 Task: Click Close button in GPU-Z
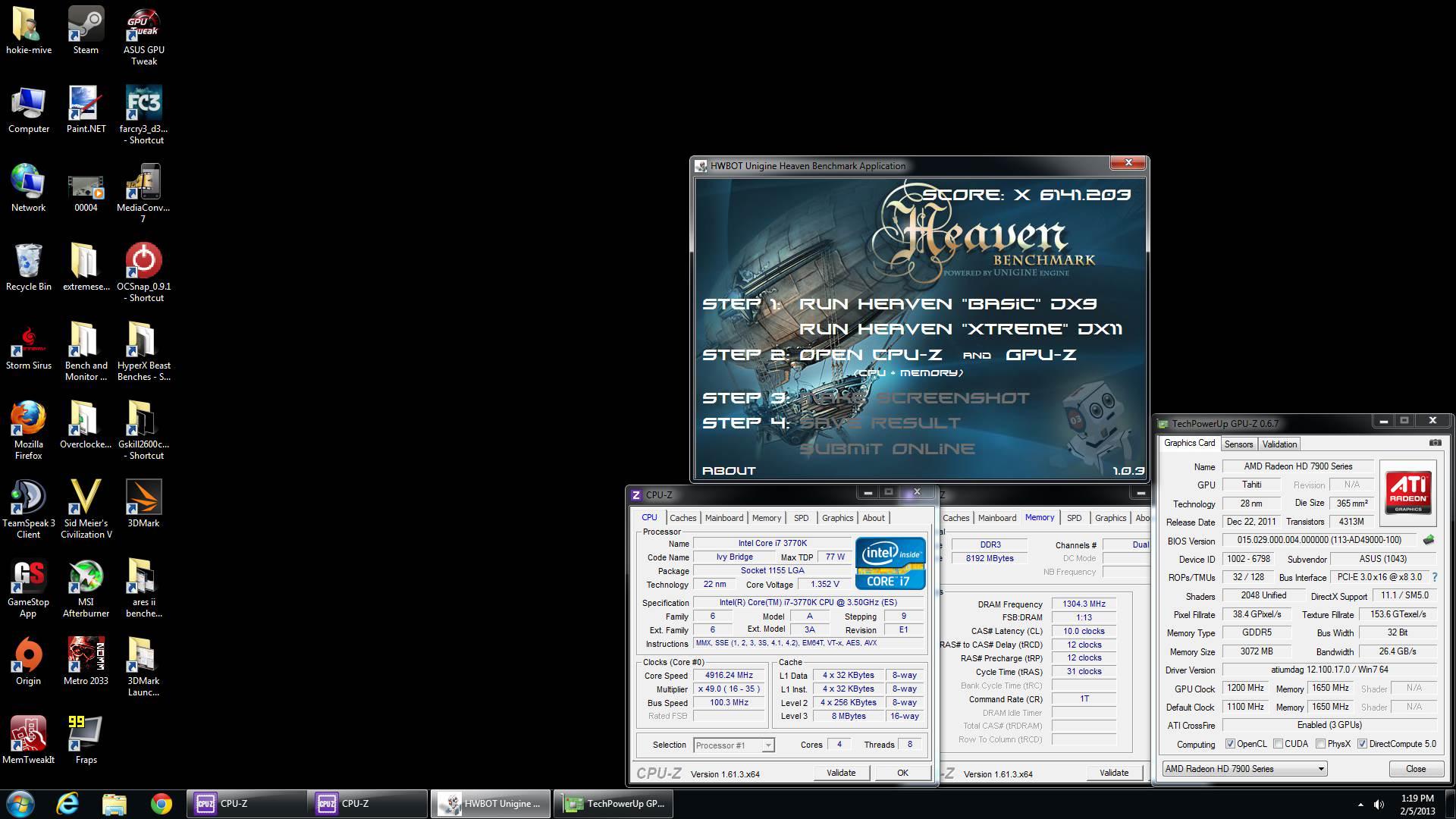pyautogui.click(x=1416, y=769)
